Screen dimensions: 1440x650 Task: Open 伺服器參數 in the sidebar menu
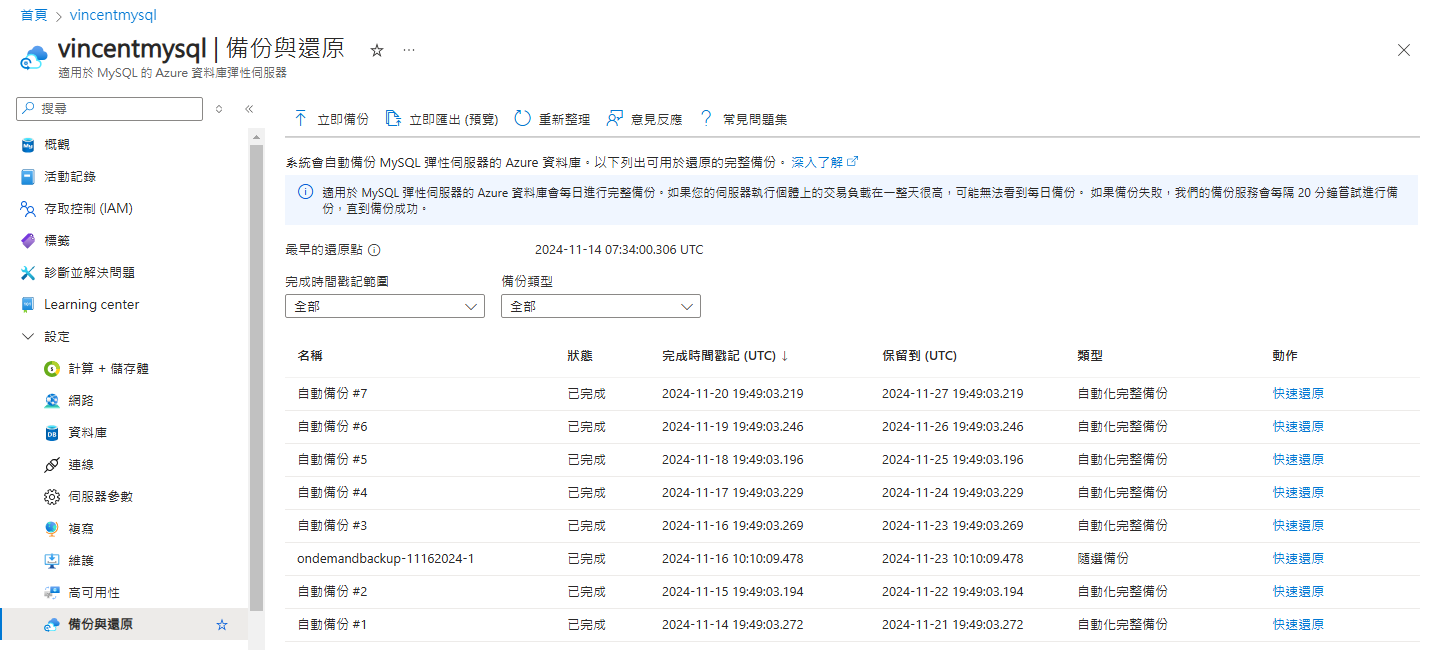pos(101,497)
